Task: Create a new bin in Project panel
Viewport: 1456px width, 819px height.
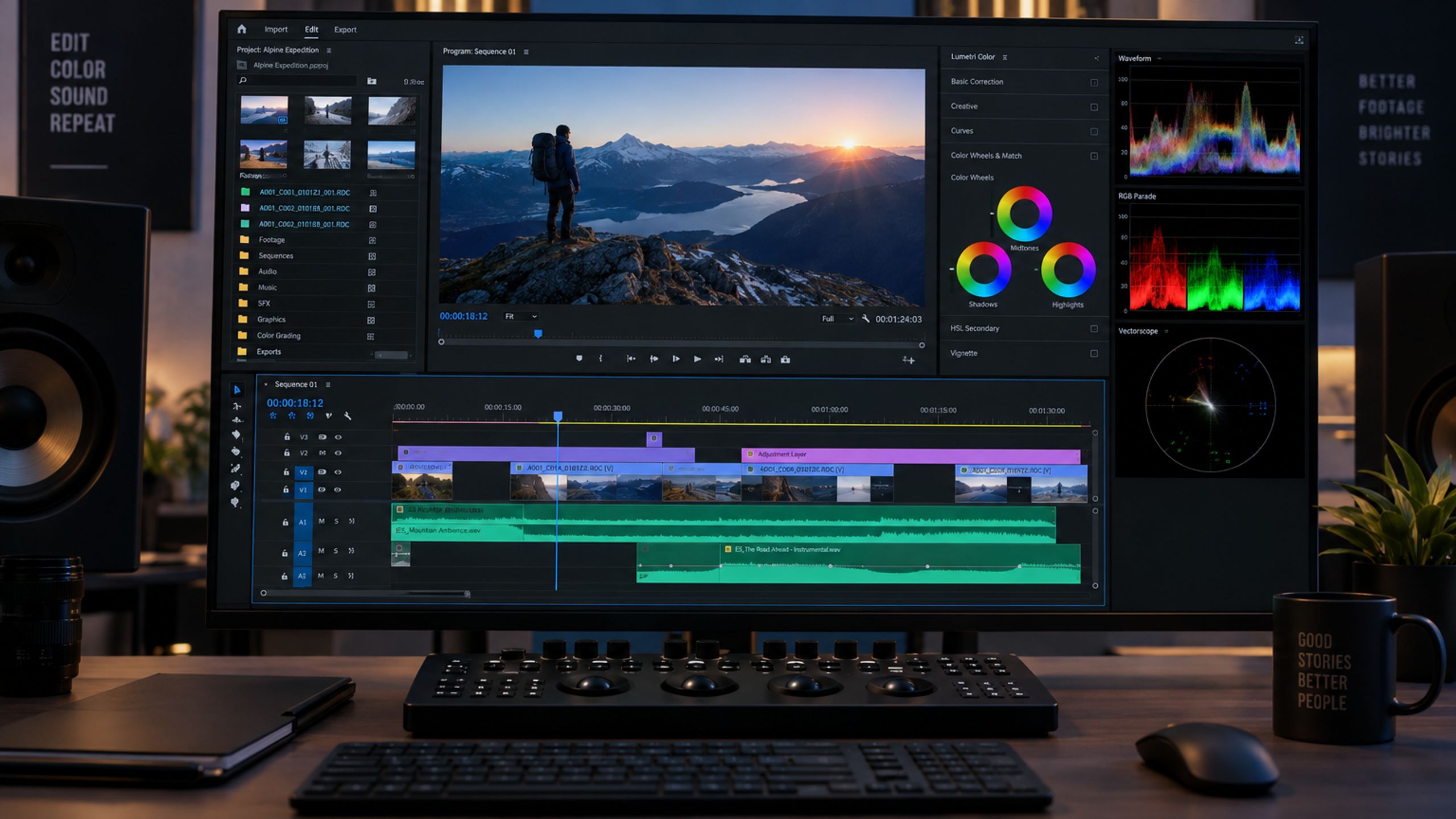Action: point(371,81)
